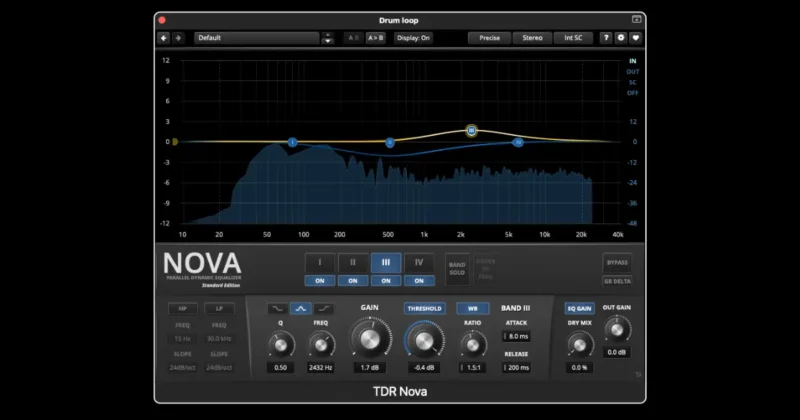Open the help question mark icon
The width and height of the screenshot is (800, 420).
point(606,38)
